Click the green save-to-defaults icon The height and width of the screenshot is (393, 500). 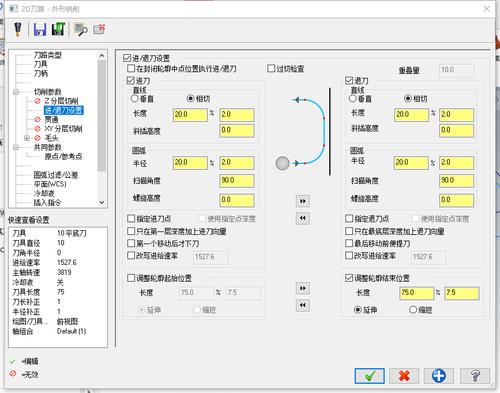click(58, 29)
